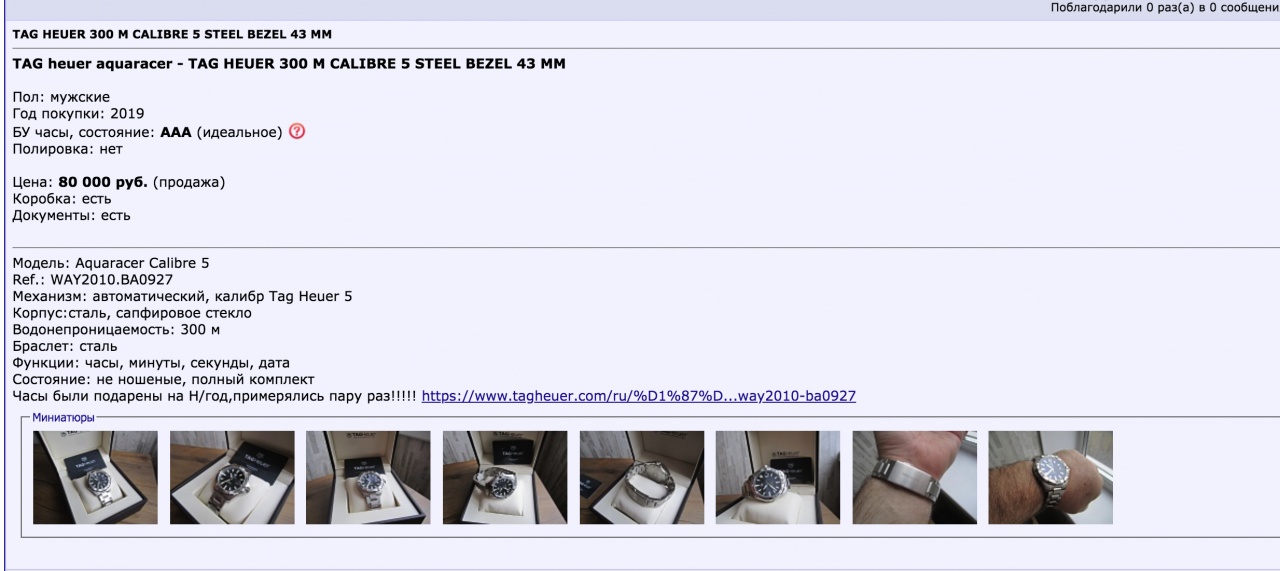View the sixth thumbnail of the watch on cushion
Screen dimensions: 1280x571
[x=778, y=477]
